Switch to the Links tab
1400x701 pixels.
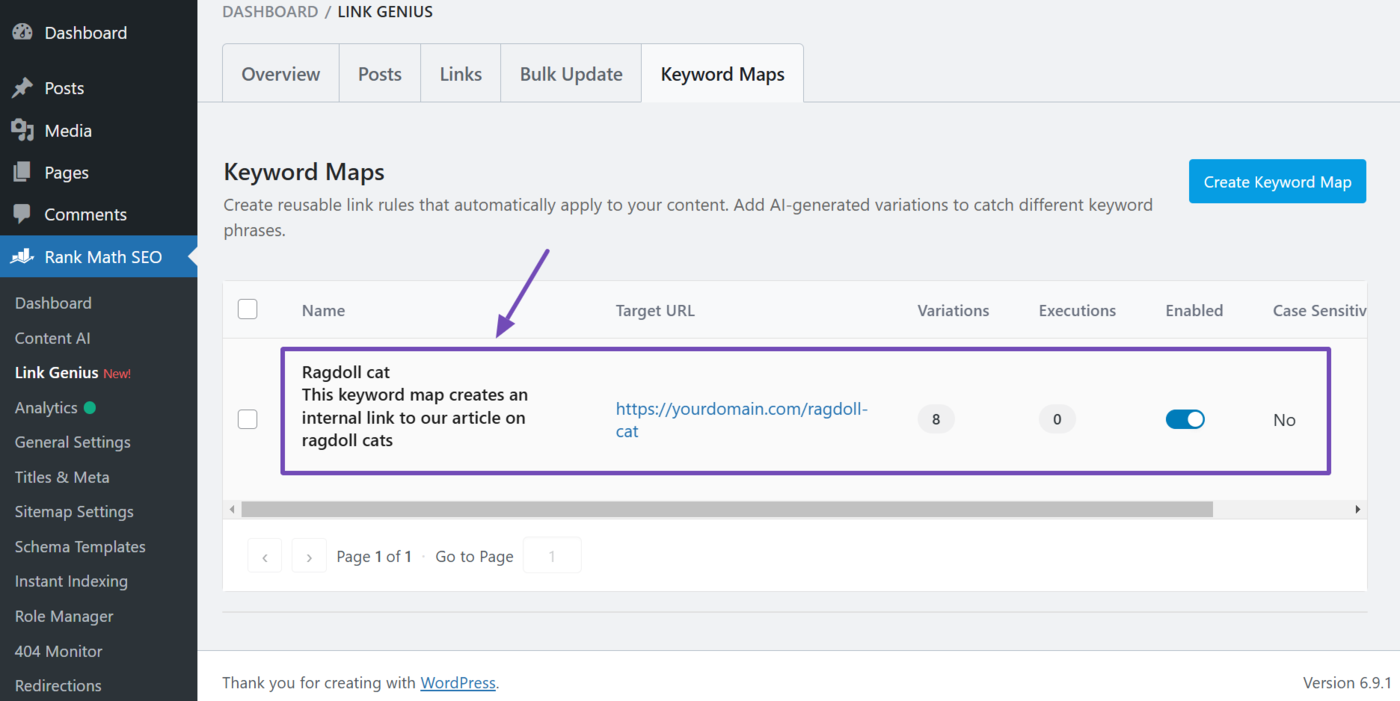461,74
